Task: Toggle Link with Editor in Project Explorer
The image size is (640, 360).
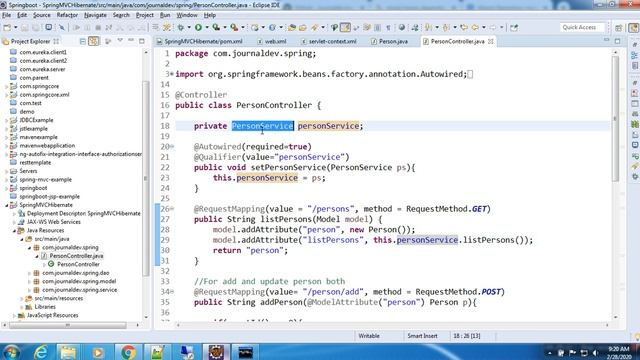Action: pos(93,41)
